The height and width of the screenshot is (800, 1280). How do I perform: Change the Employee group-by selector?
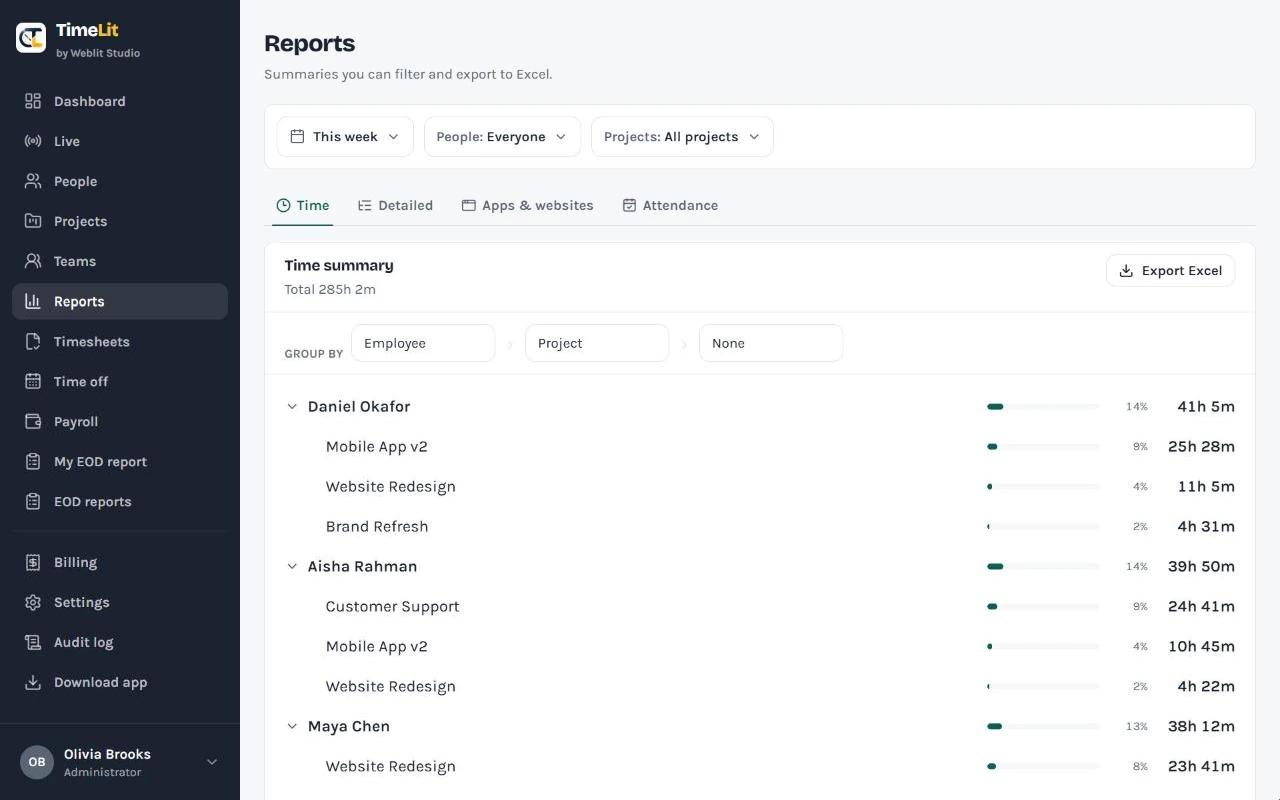pos(423,343)
